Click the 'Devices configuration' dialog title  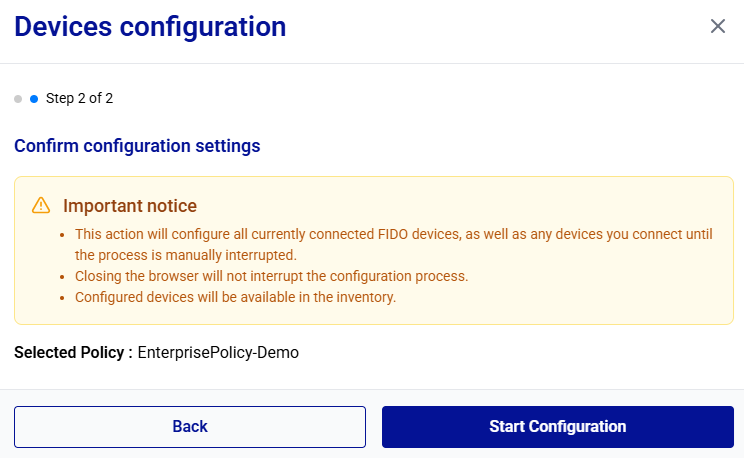(x=150, y=27)
